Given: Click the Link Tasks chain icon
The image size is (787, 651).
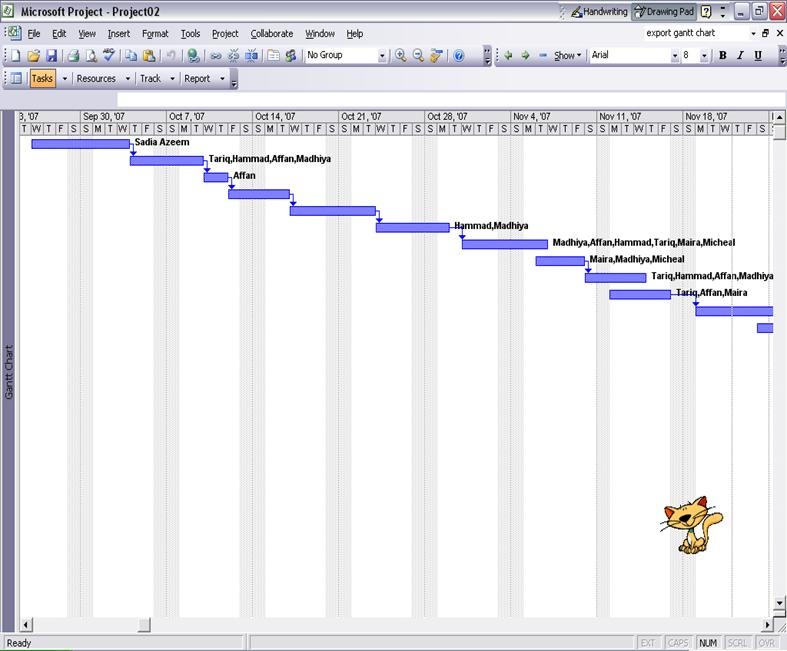Looking at the screenshot, I should [x=216, y=56].
